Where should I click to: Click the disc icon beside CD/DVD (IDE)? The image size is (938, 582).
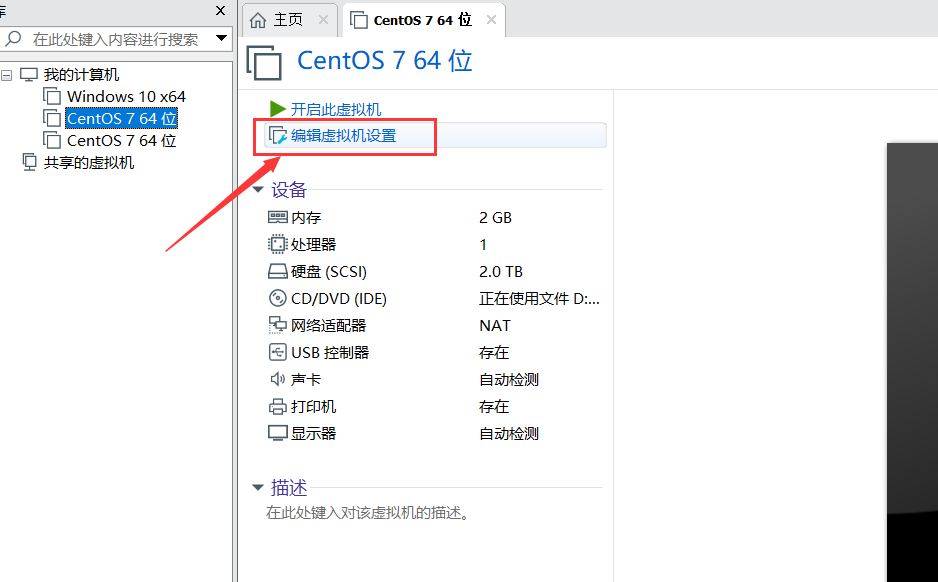pos(277,298)
